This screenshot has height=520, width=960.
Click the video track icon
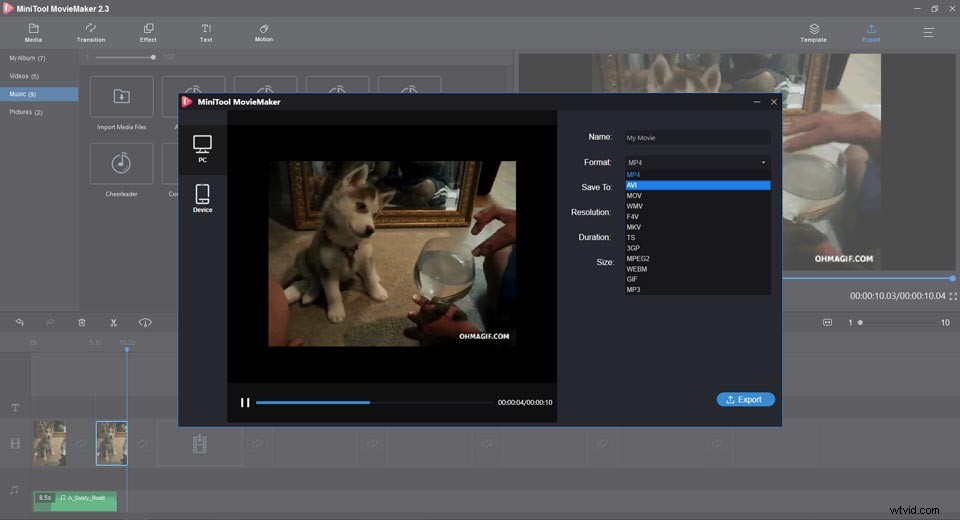[15, 443]
